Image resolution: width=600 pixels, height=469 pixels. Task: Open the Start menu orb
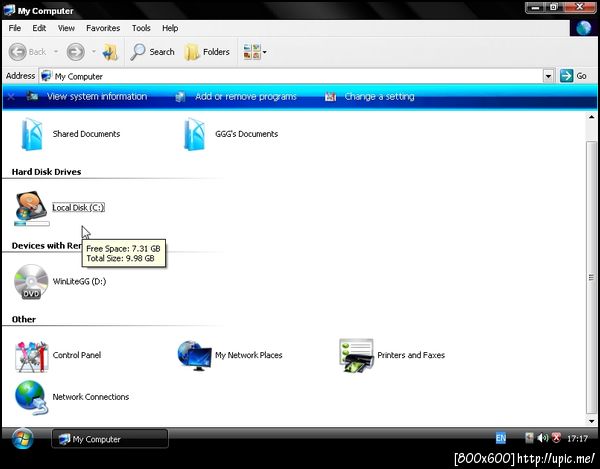pos(22,438)
